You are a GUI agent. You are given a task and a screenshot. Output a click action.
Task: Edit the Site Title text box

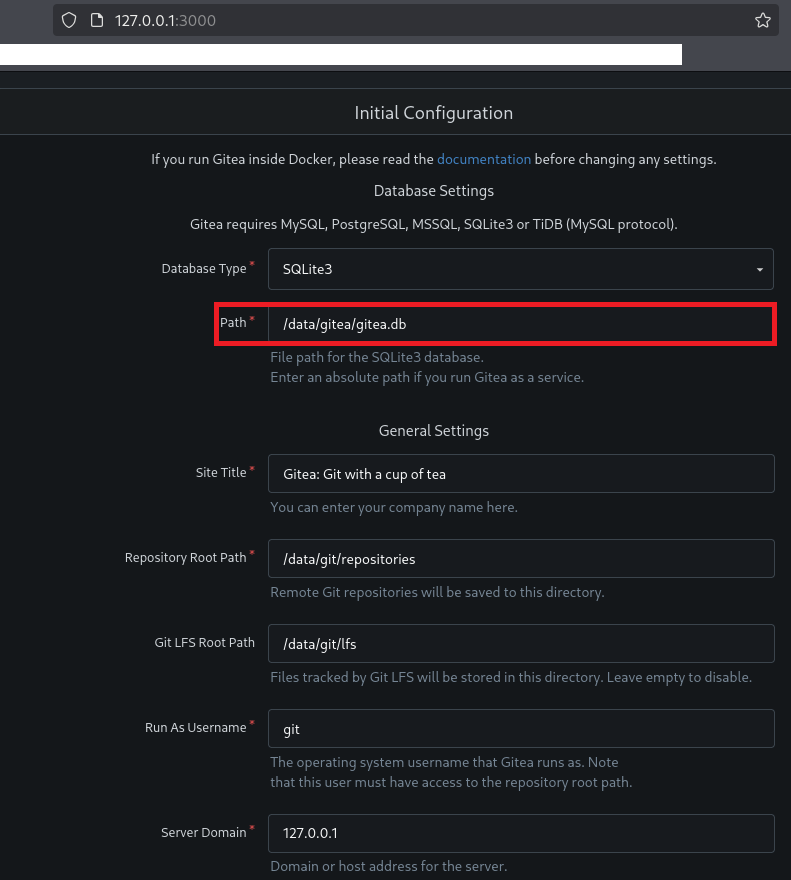520,474
